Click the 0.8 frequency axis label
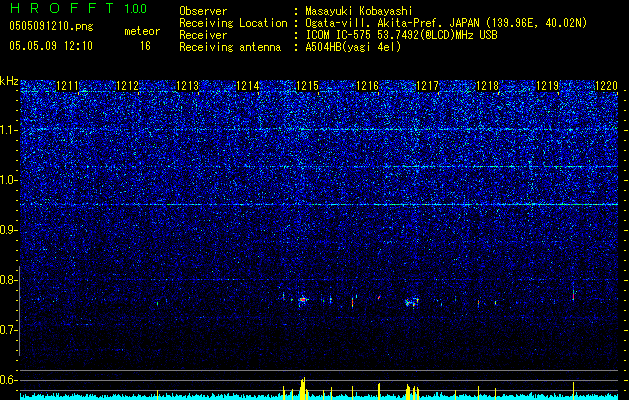This screenshot has height=400, width=629. [8, 280]
